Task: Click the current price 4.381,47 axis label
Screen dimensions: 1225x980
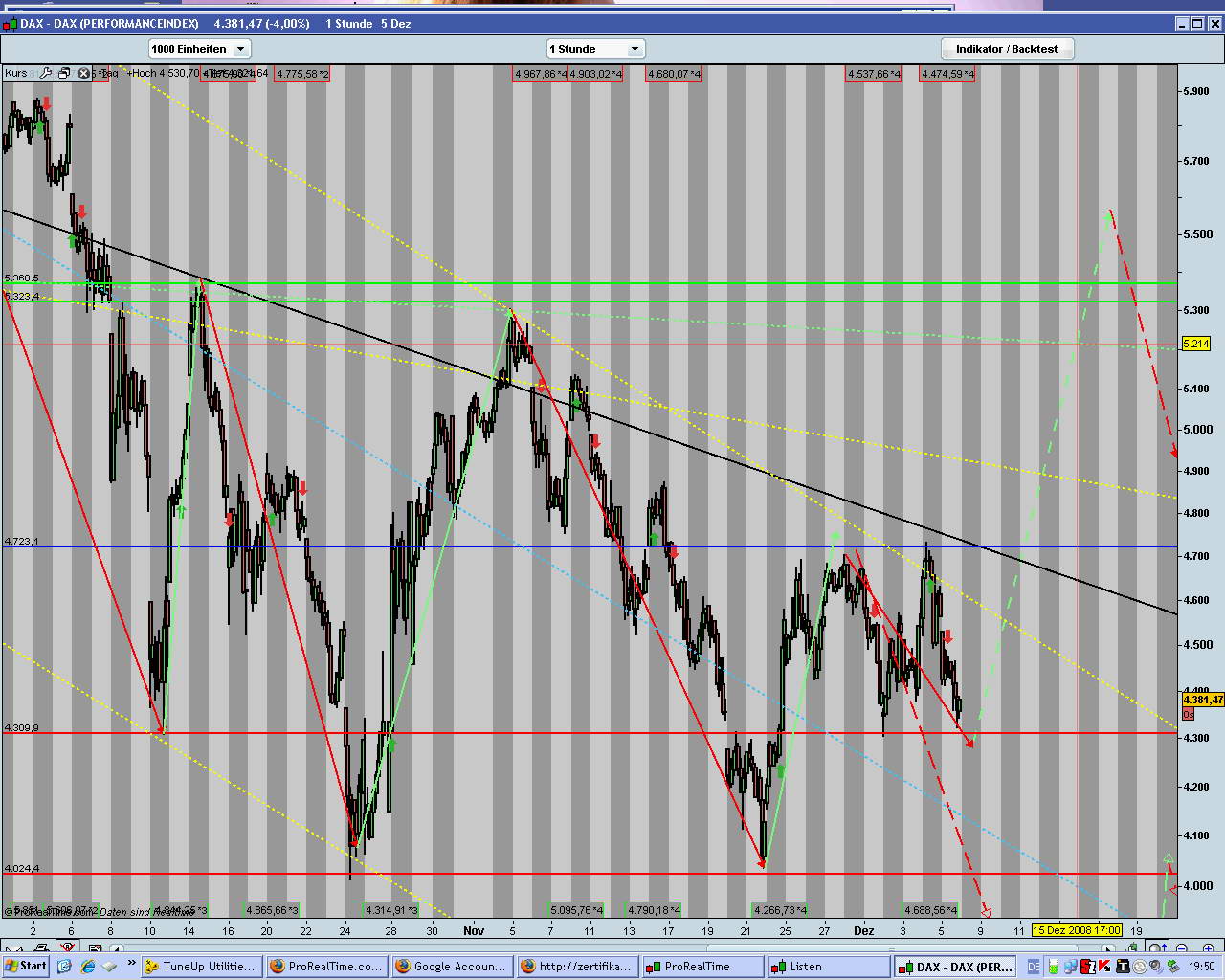Action: pos(1203,700)
